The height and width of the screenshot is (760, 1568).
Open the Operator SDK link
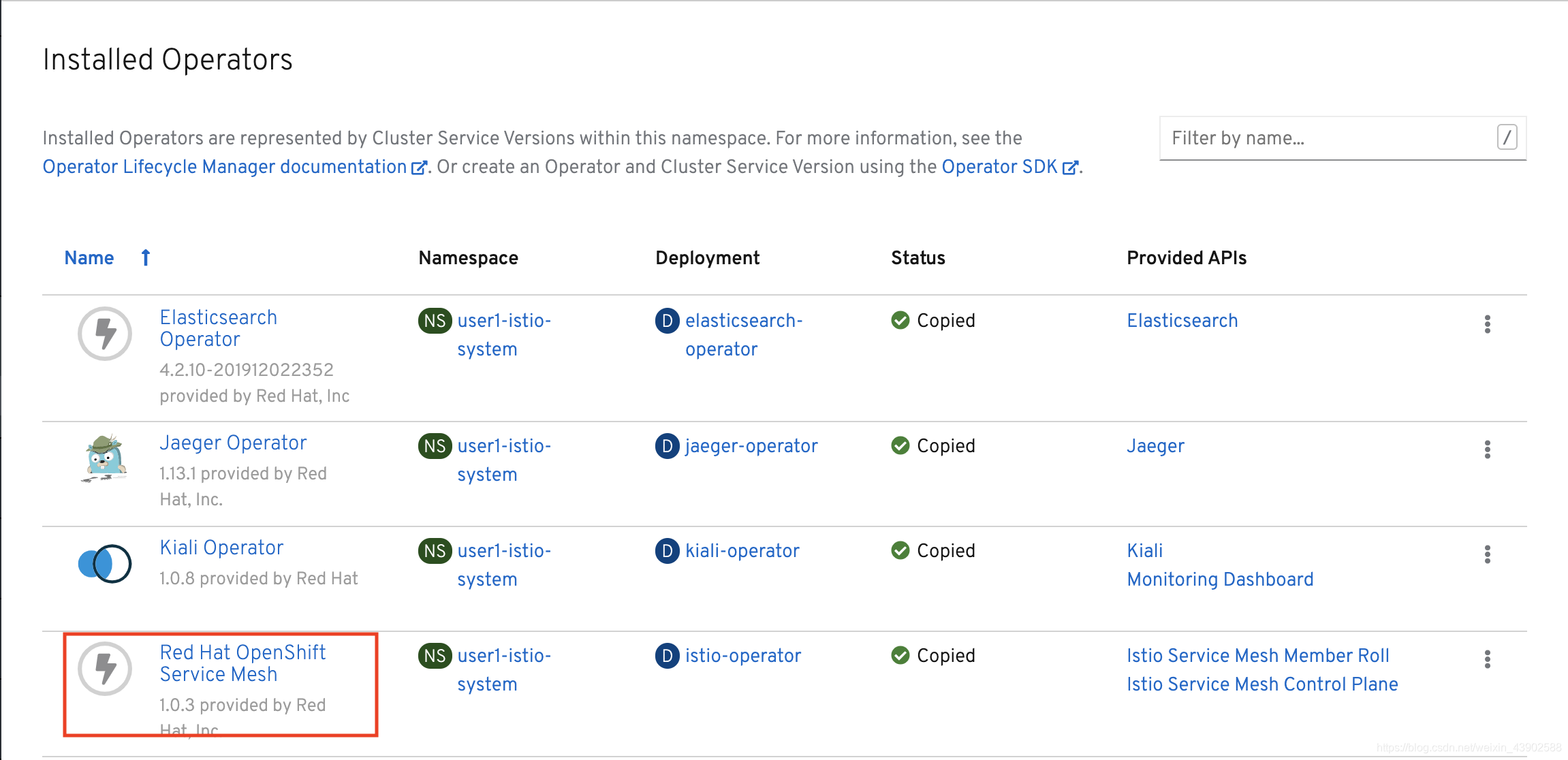[x=999, y=167]
